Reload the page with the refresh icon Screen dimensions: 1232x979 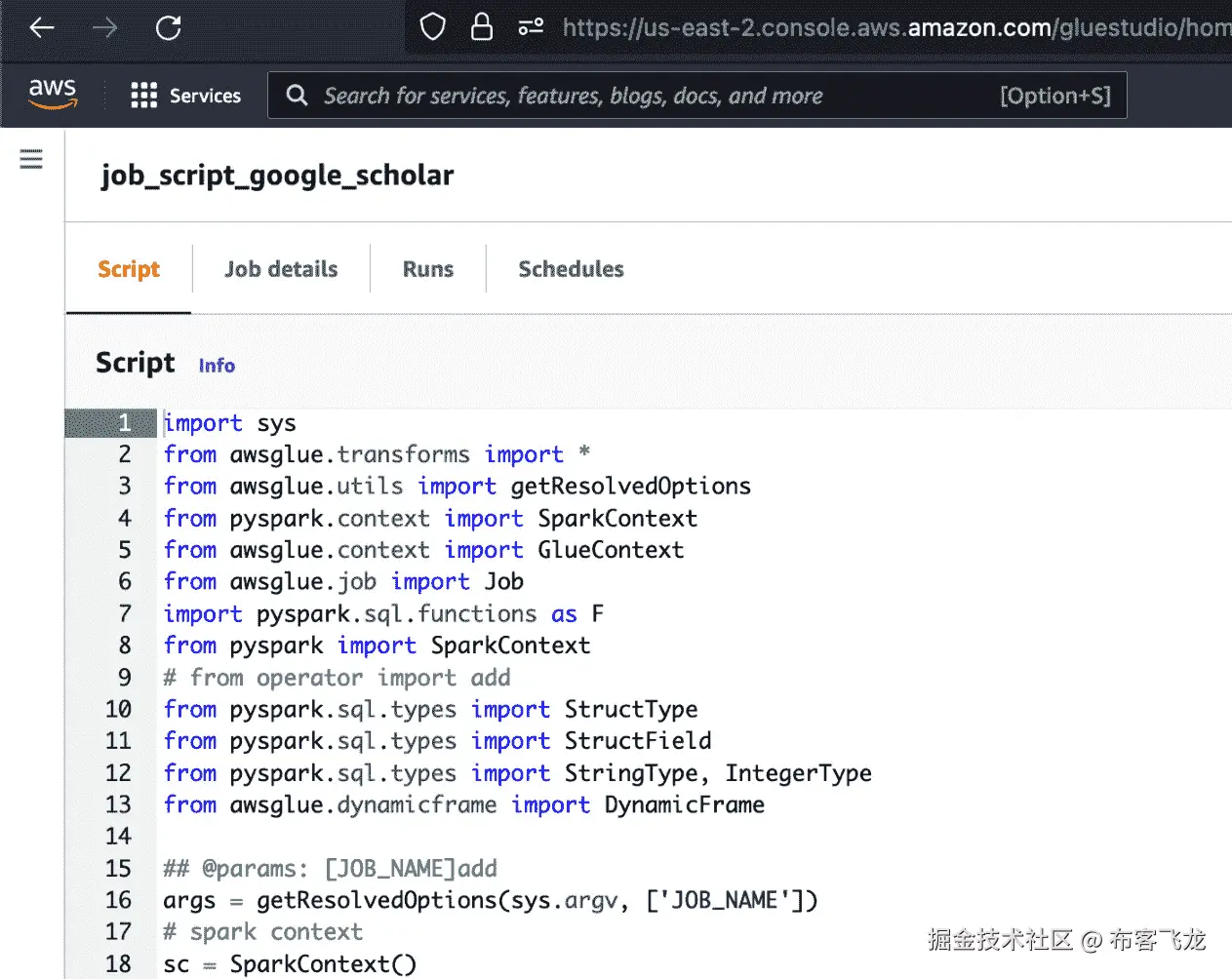point(168,28)
